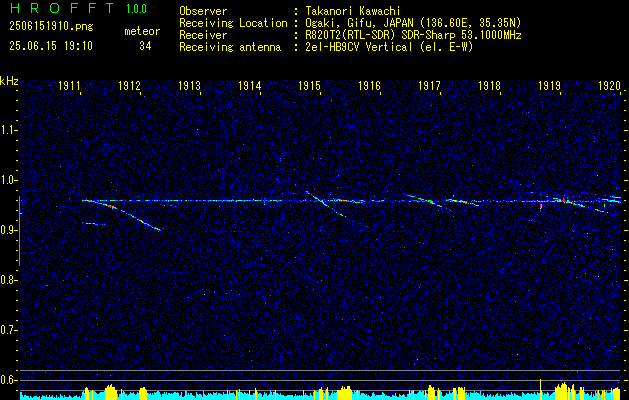Select receiver R820T2(RTL-SDR) SDR-Sharp 53.1000MHz text
Image resolution: width=629 pixels, height=400 pixels.
[x=413, y=35]
